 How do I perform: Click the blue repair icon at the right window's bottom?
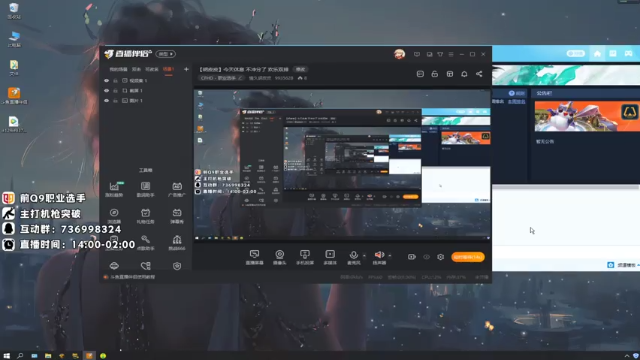click(611, 265)
